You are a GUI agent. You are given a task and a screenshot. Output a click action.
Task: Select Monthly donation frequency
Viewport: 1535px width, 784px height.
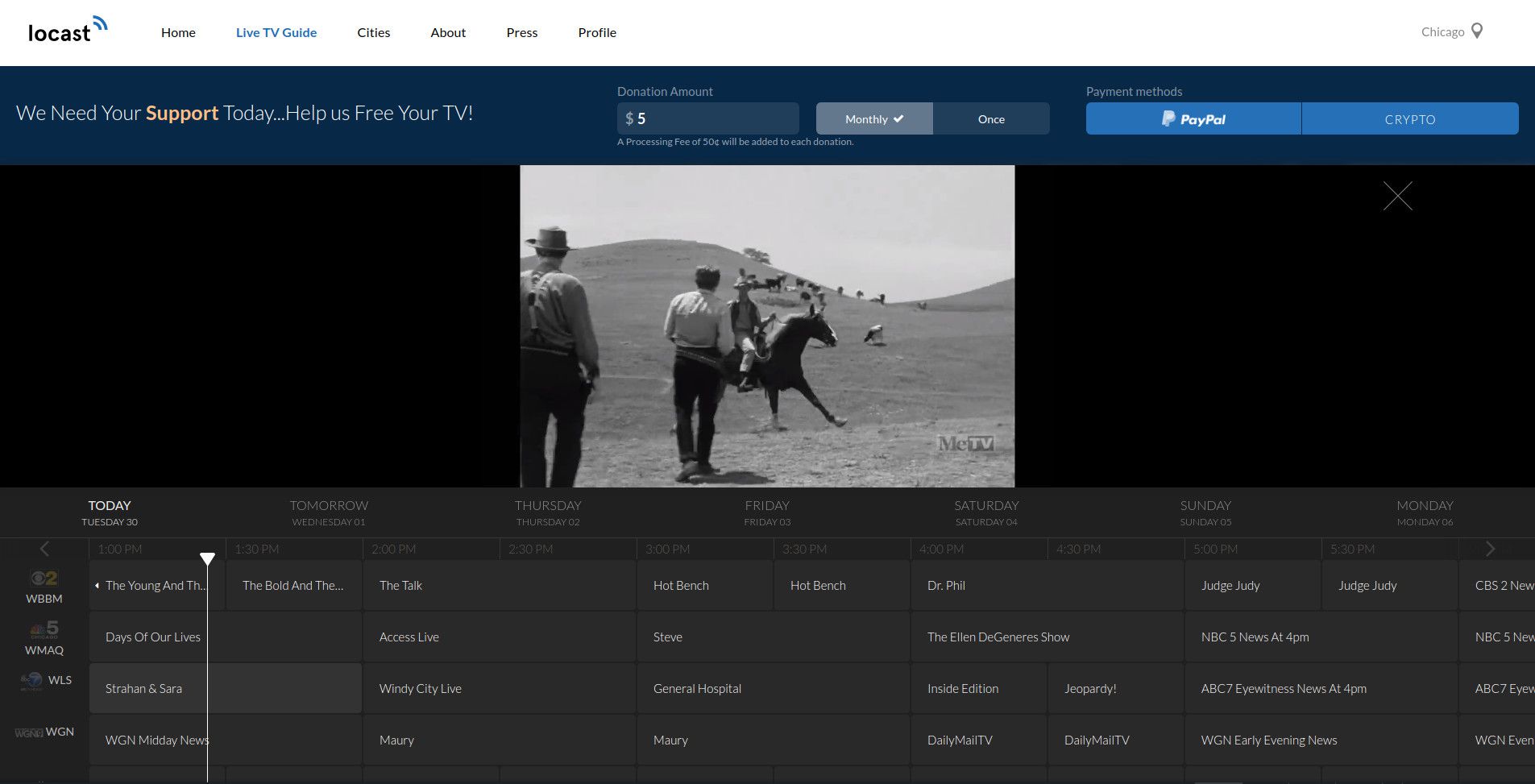click(874, 118)
